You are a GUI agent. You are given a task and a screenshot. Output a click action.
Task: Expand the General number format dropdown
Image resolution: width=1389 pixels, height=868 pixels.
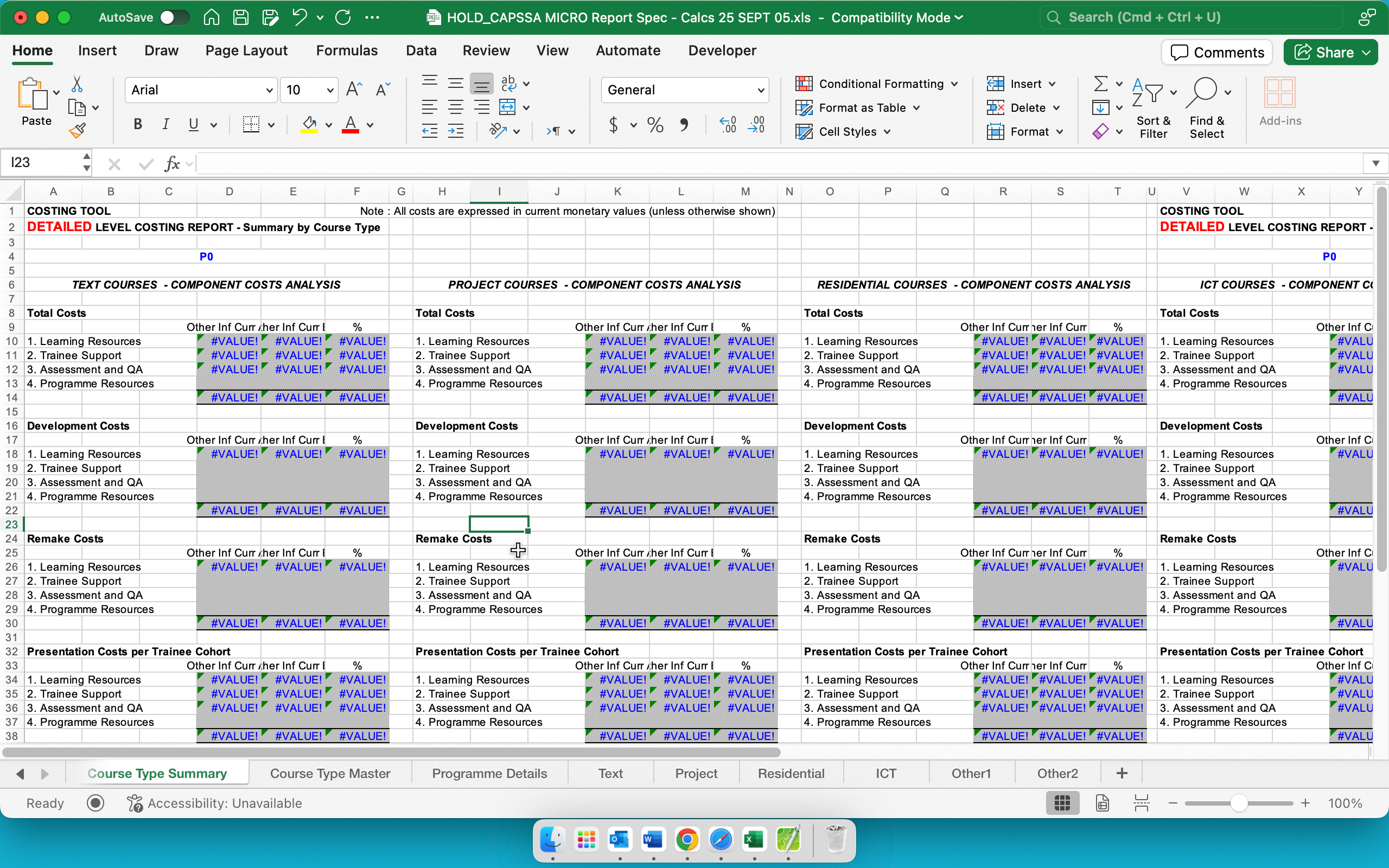pos(760,90)
